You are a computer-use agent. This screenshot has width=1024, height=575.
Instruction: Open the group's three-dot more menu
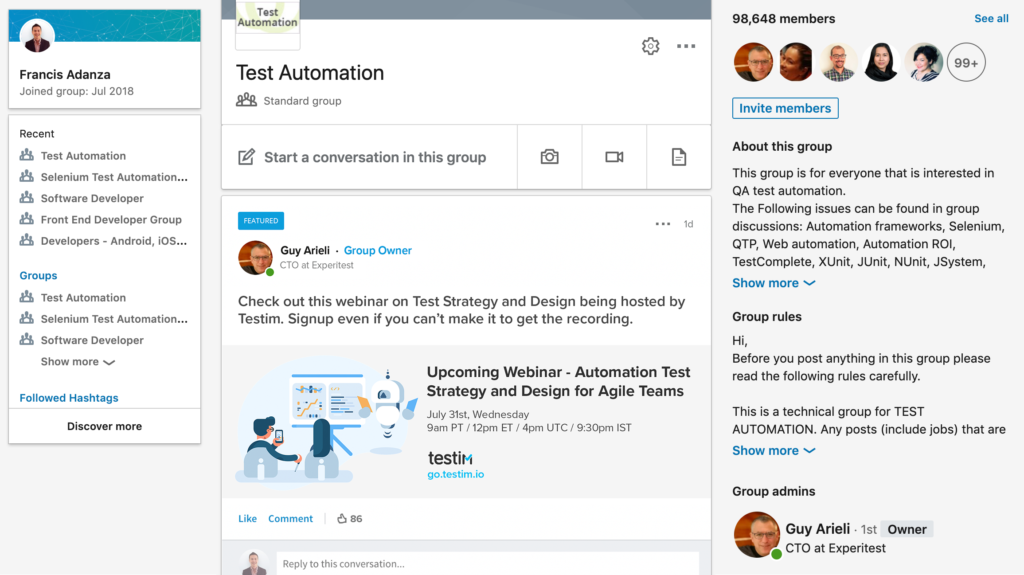[x=686, y=46]
